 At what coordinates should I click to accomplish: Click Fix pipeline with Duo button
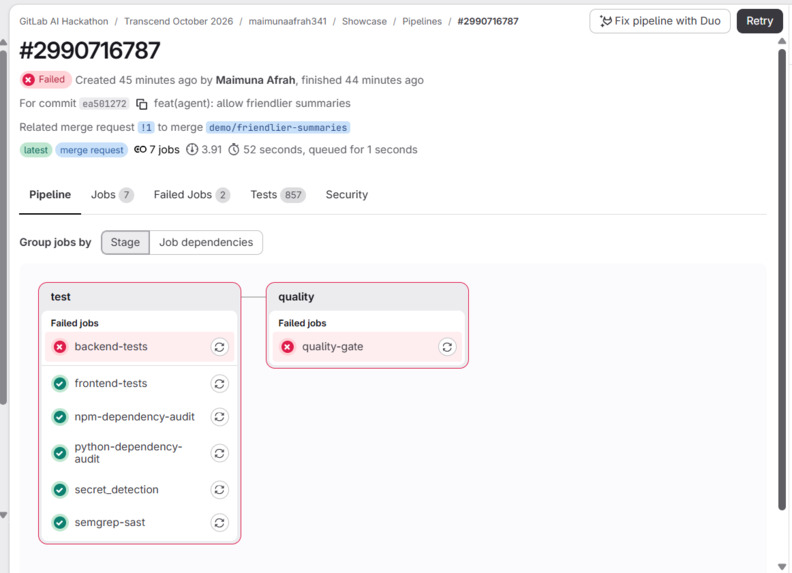[660, 21]
